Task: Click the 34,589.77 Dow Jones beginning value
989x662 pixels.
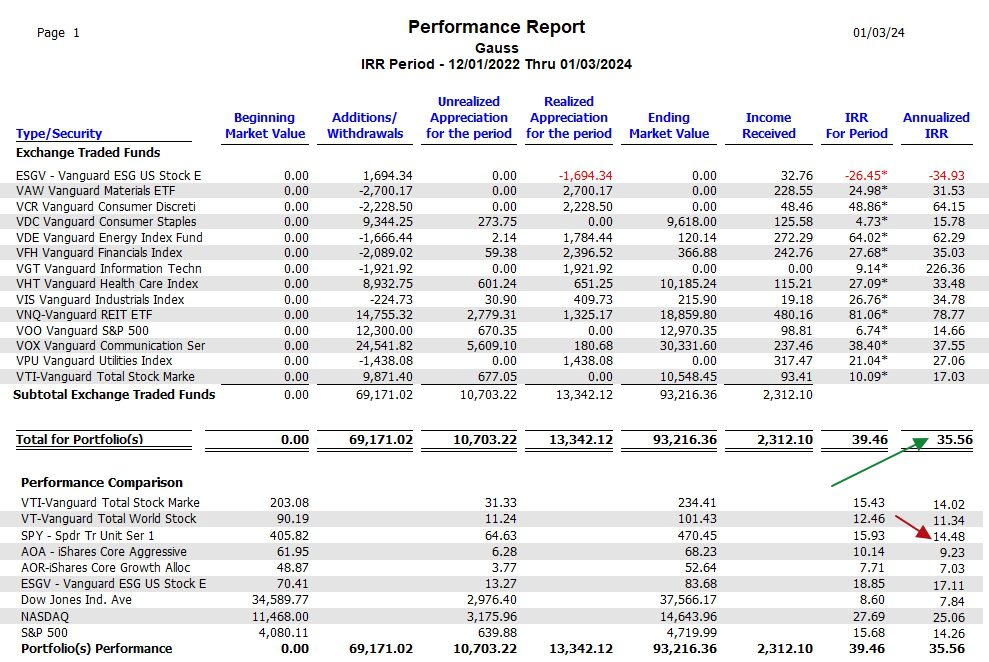Action: click(x=280, y=600)
